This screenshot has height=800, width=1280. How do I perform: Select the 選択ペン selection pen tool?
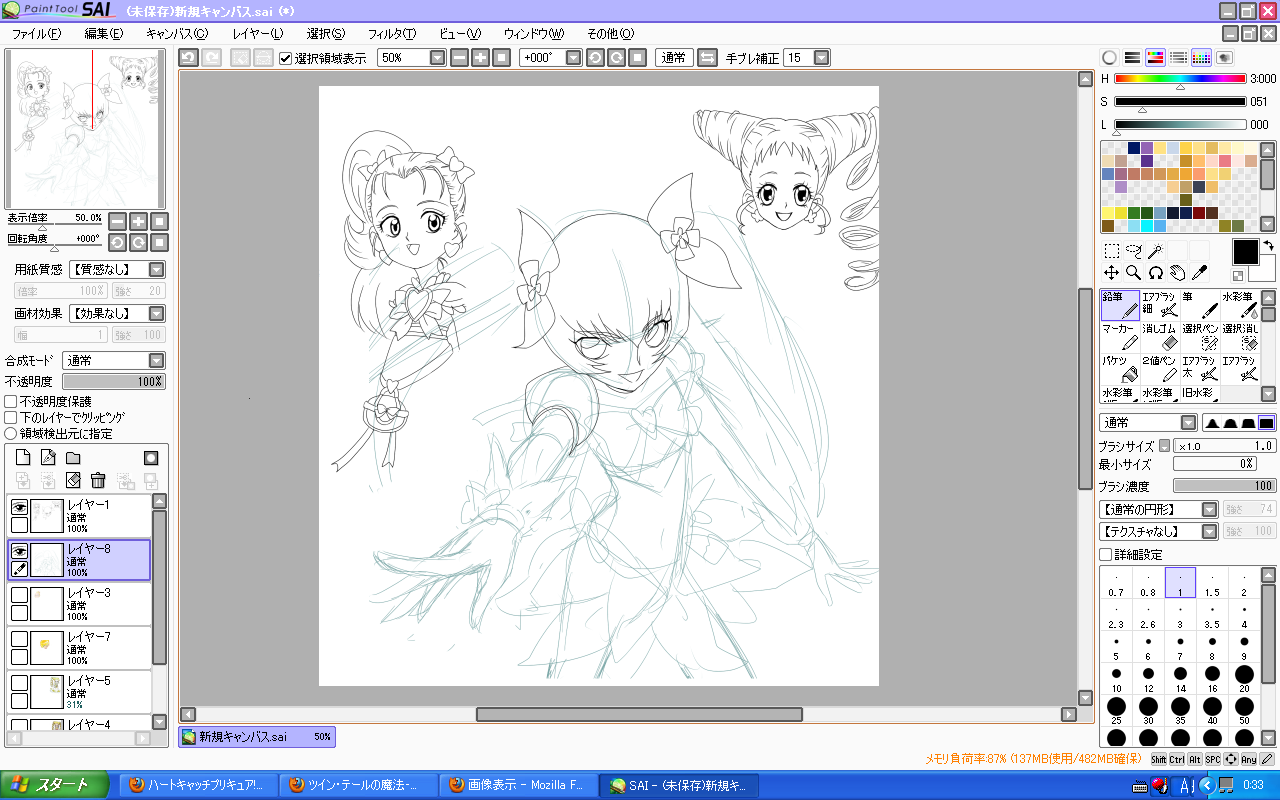point(1200,337)
